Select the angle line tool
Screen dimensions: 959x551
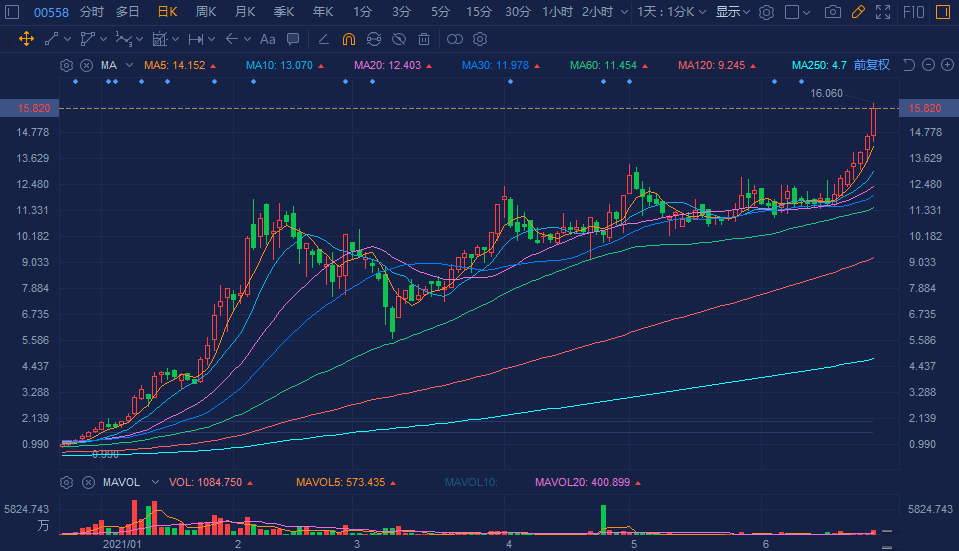click(324, 39)
